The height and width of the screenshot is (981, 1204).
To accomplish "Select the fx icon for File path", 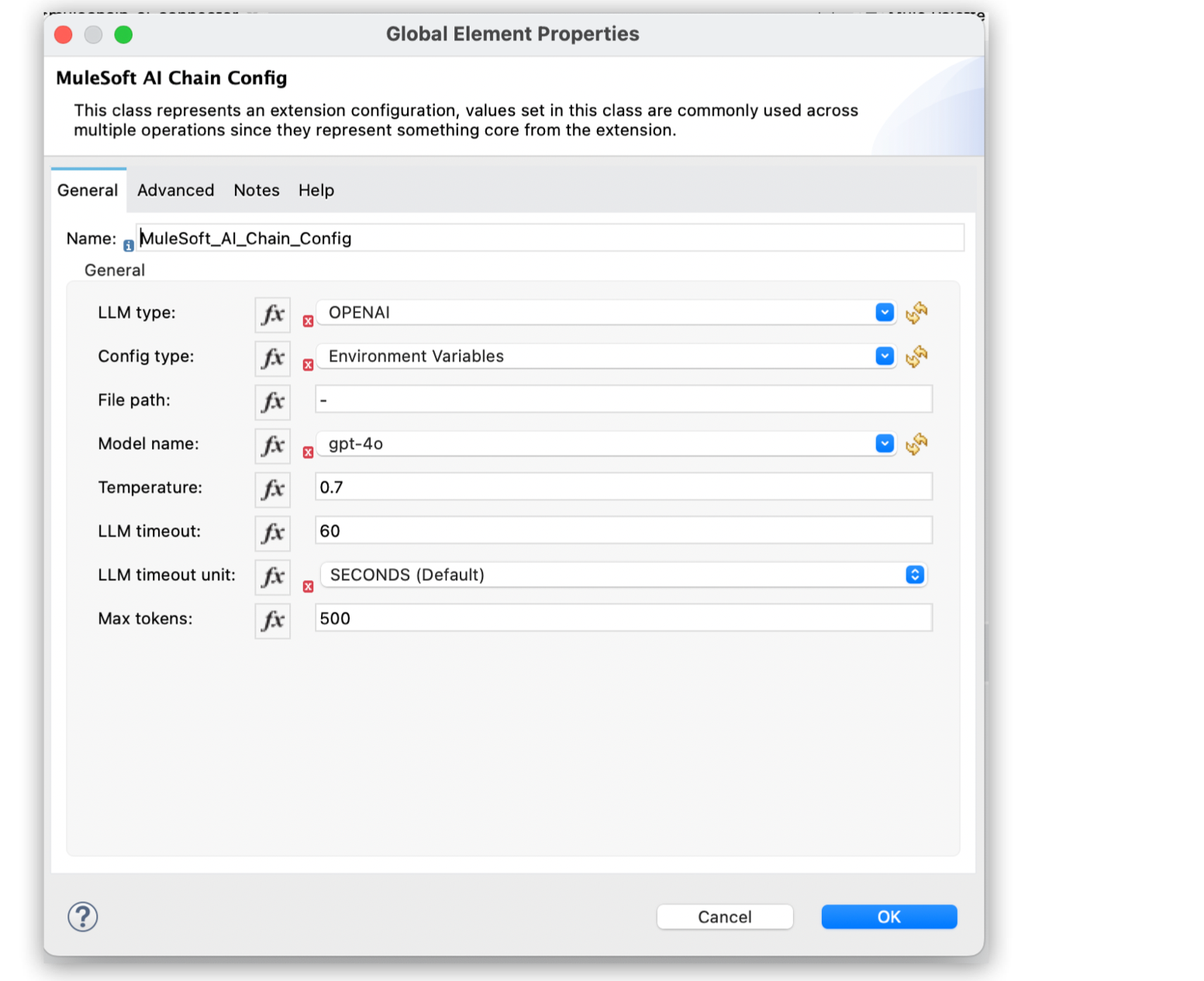I will click(272, 401).
